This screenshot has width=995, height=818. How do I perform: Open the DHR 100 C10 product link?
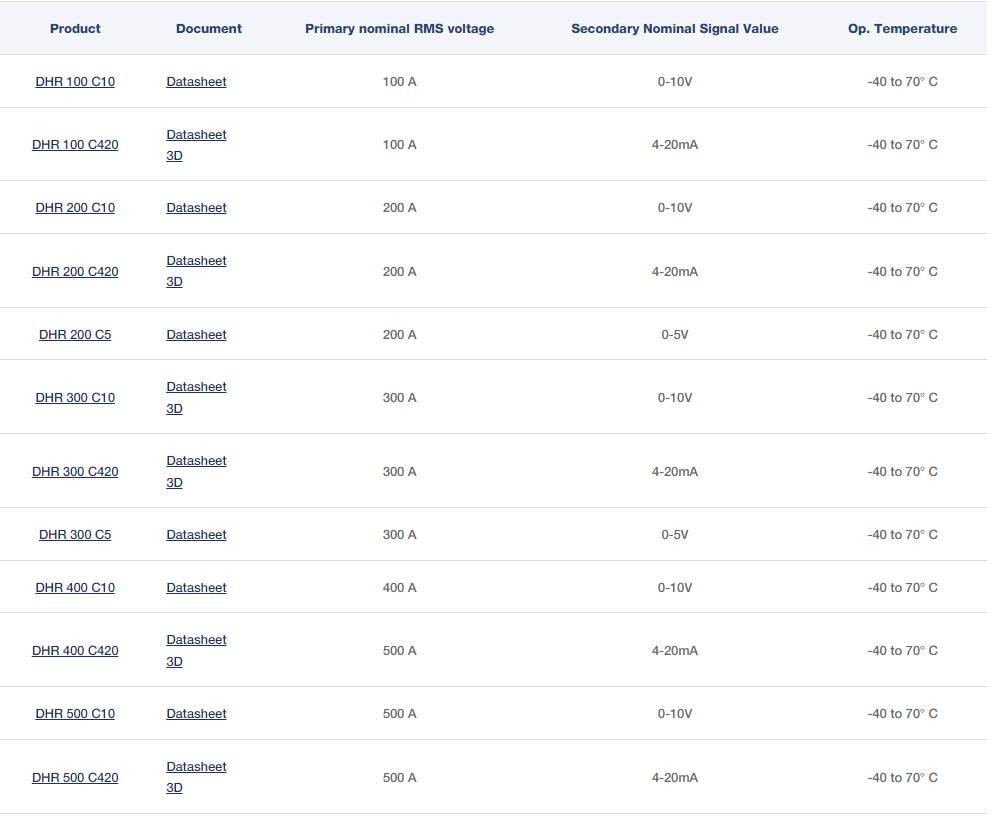(75, 82)
